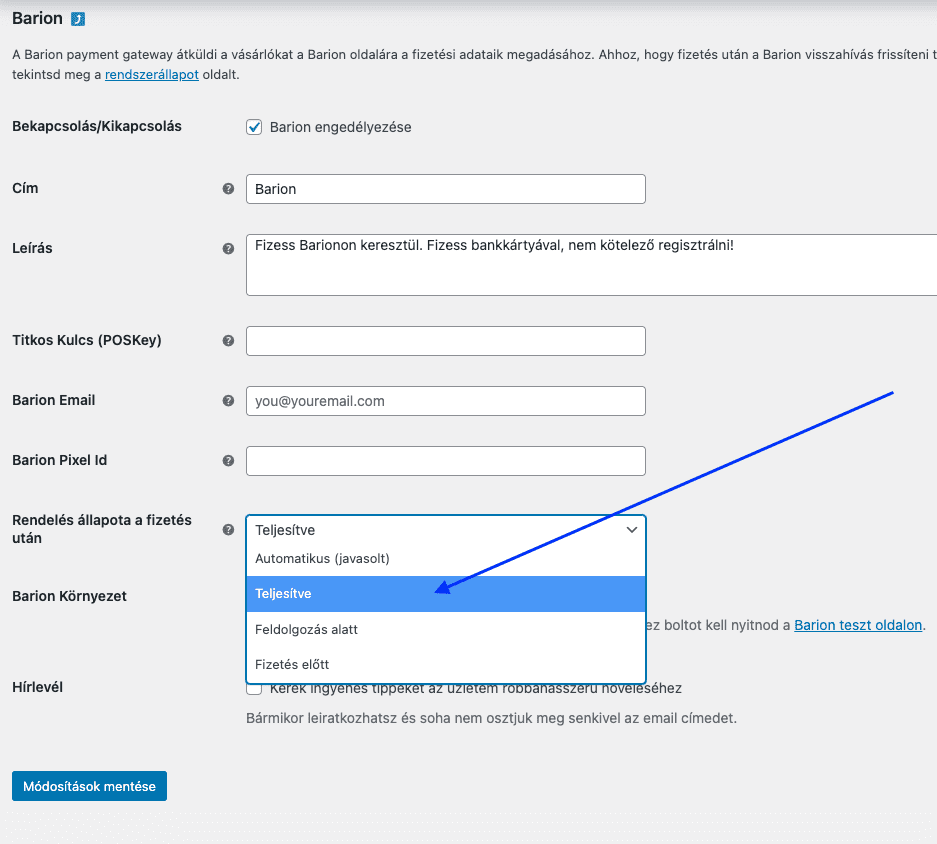Select the Barion page heading text
The width and height of the screenshot is (937, 844).
coord(37,19)
